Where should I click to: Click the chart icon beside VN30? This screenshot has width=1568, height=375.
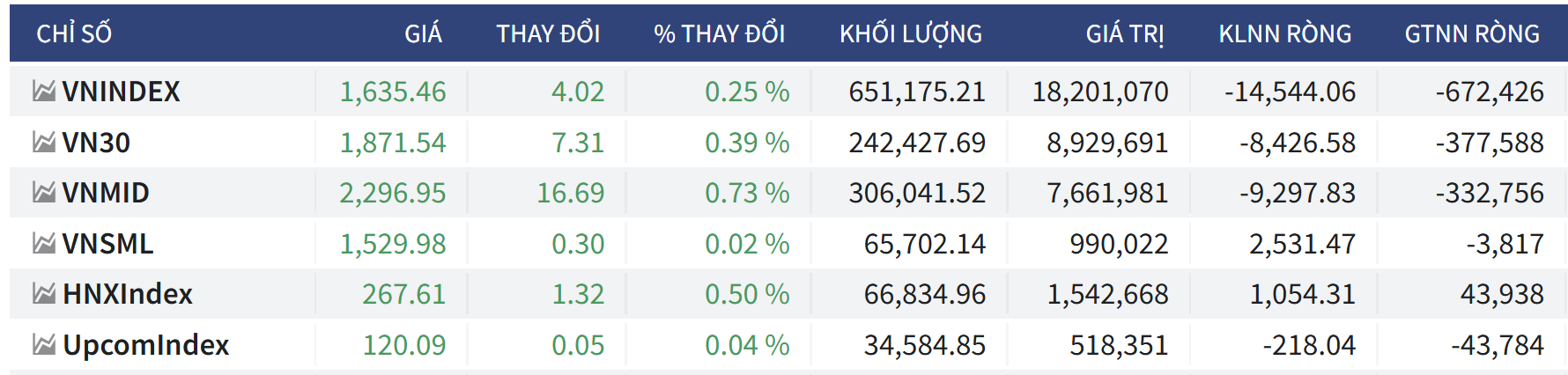[44, 142]
